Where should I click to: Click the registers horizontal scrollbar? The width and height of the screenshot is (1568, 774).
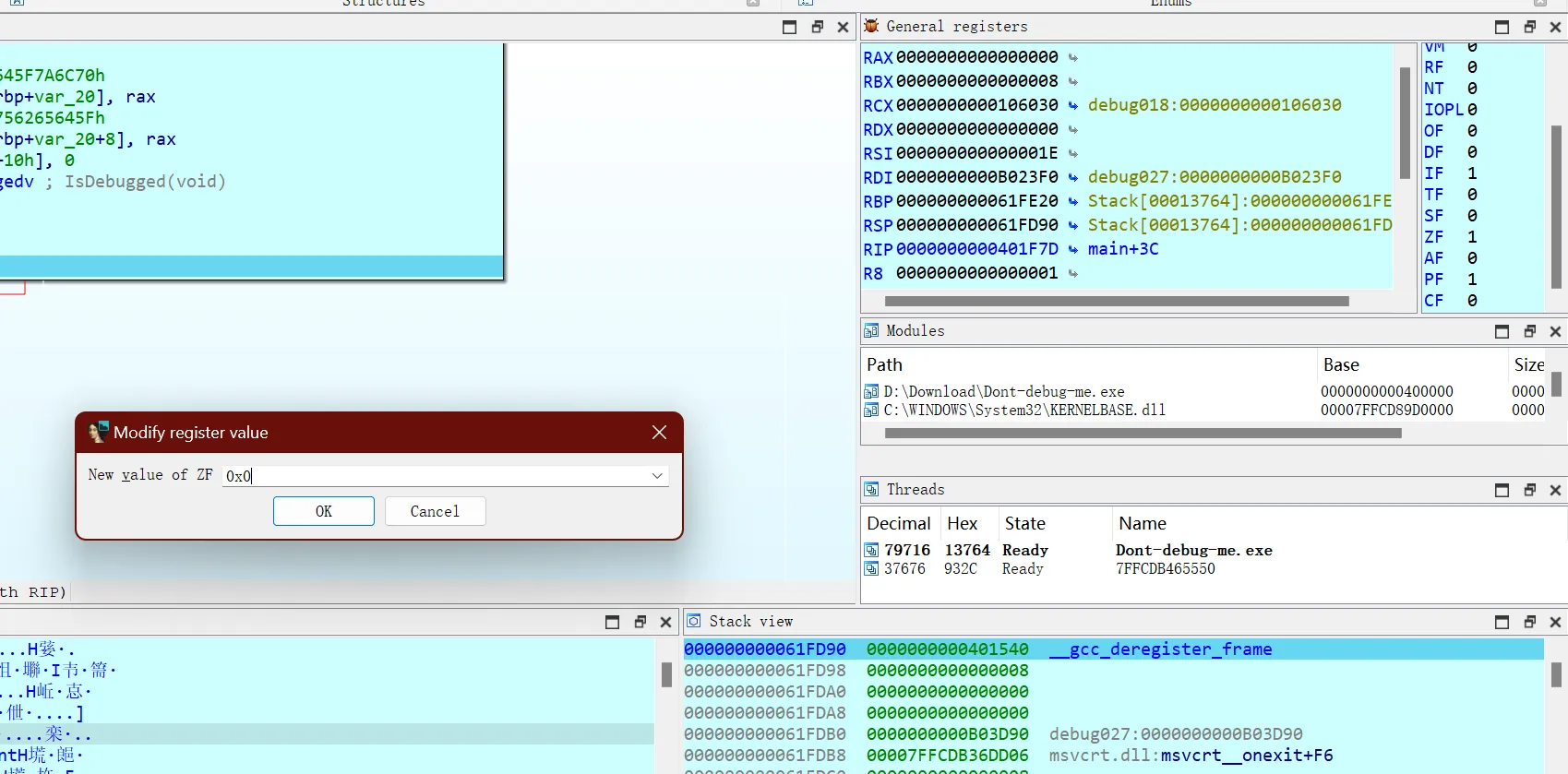[1117, 301]
